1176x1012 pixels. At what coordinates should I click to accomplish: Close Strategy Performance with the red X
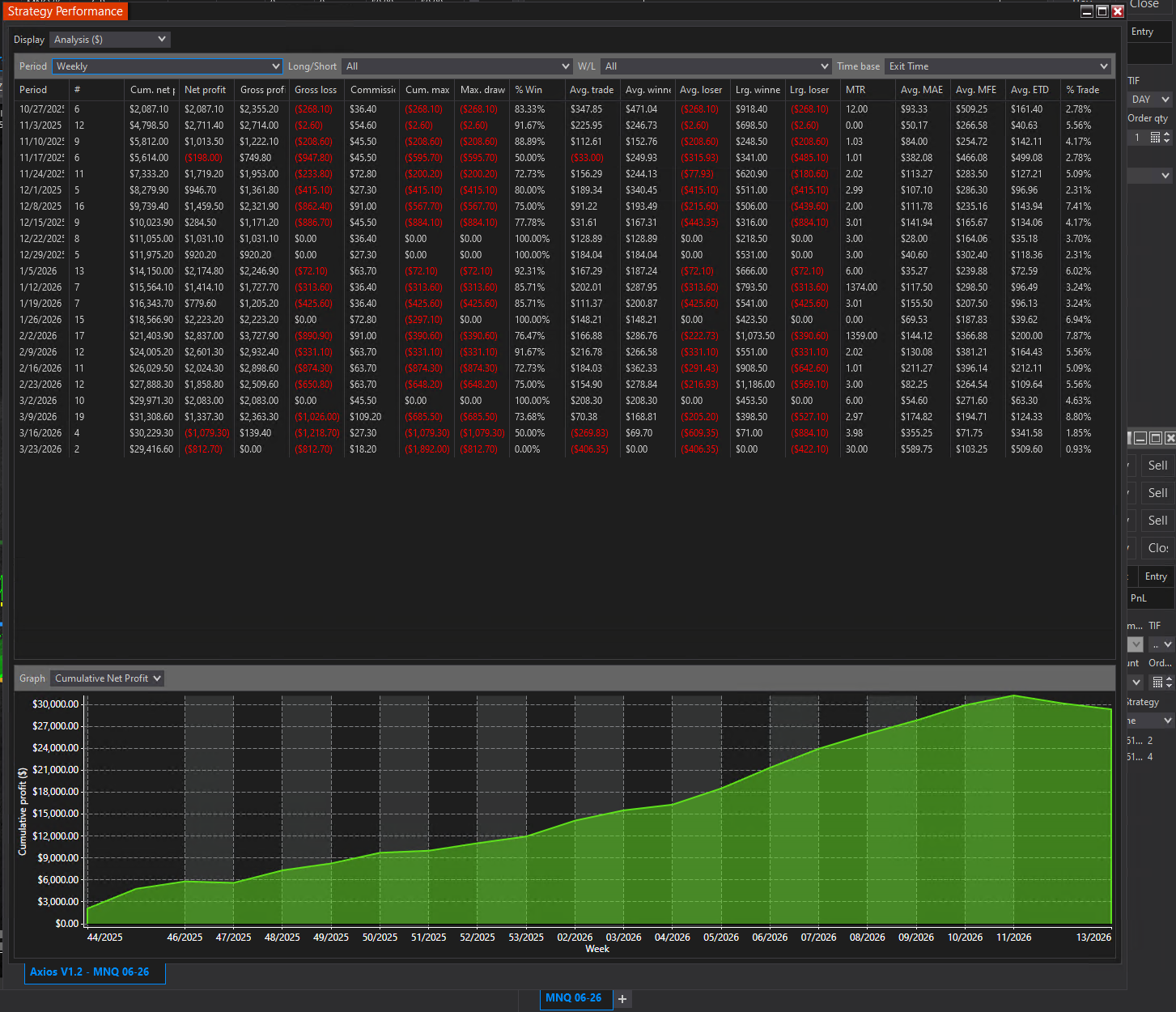[1118, 11]
